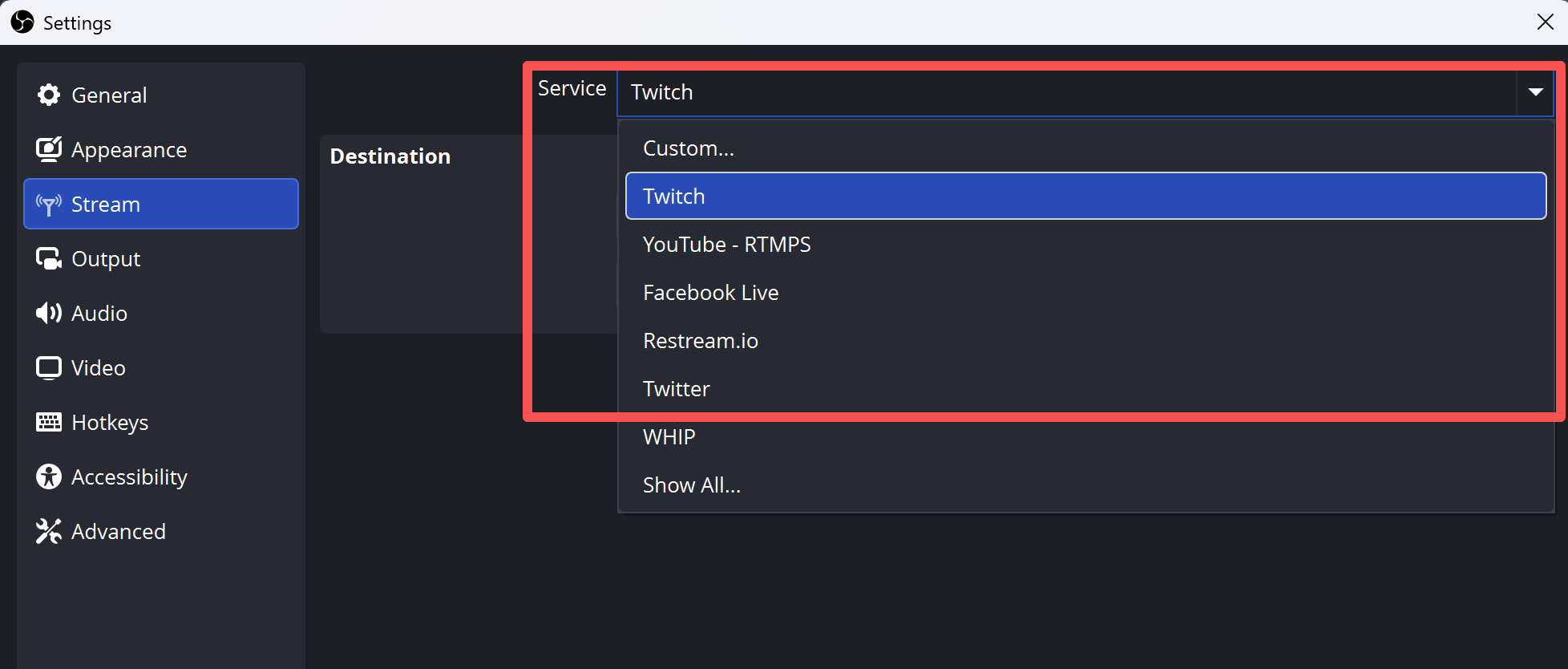Pick Twitter from the Service dropdown

pyautogui.click(x=1085, y=389)
